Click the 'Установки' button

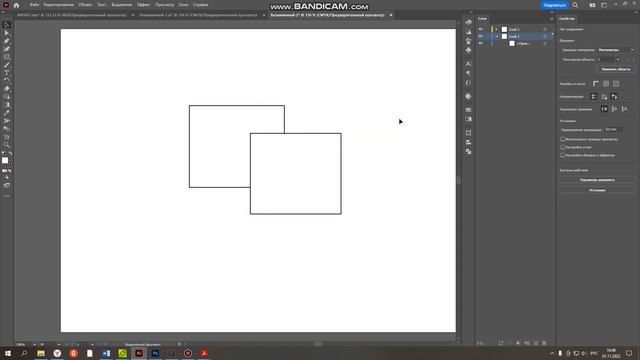click(597, 190)
